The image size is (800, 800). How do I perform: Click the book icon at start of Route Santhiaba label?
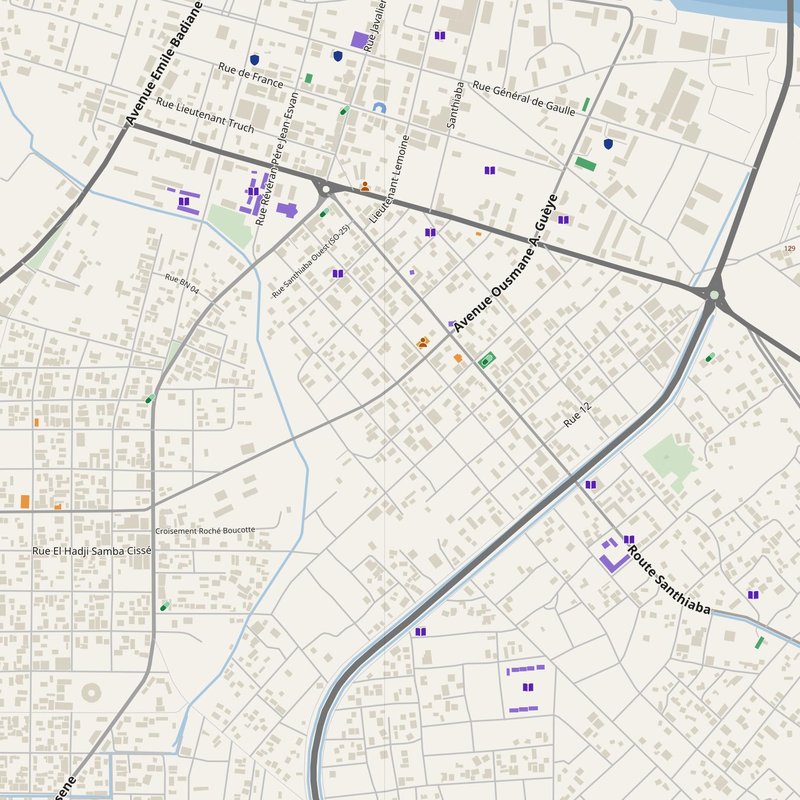pos(629,539)
